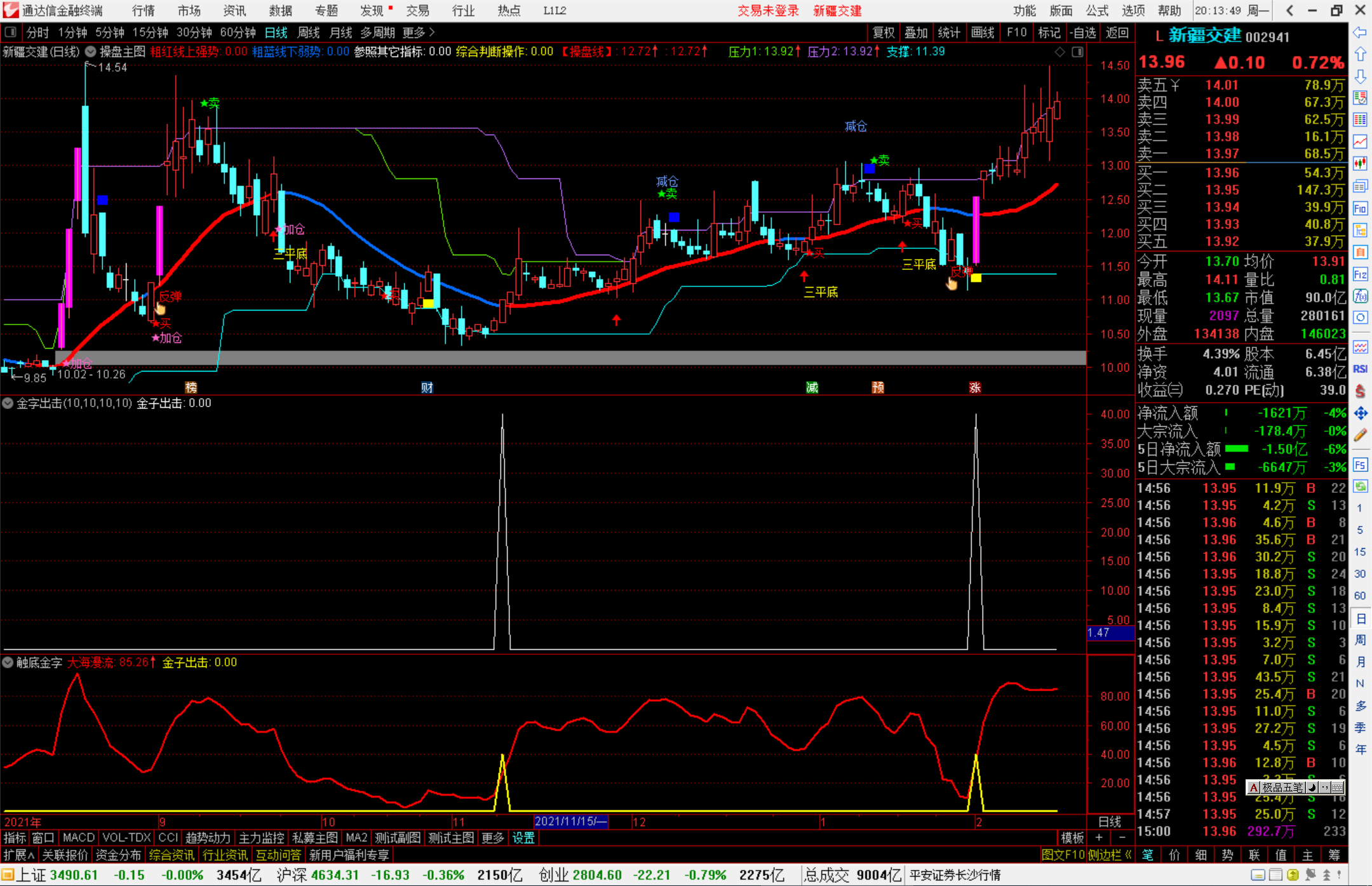Click the 设置 link in indicator bar
Screen dimensions: 1372x886
coord(523,838)
